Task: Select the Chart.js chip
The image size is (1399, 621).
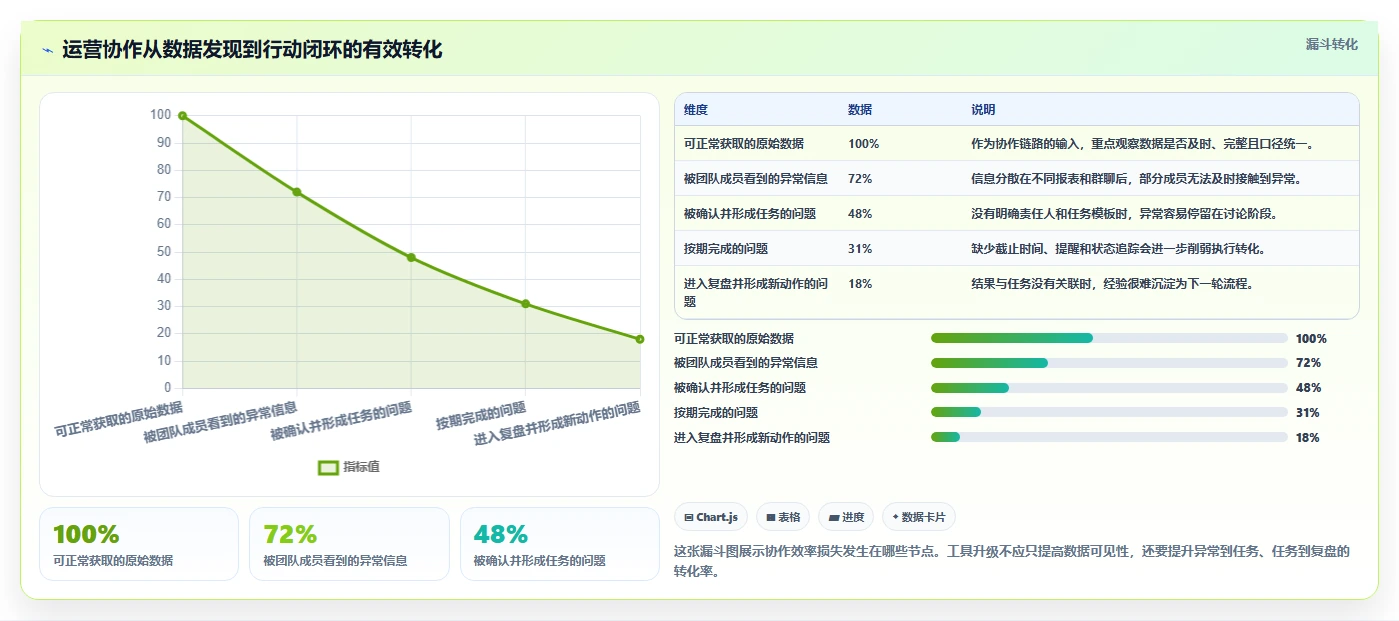Action: [x=711, y=517]
